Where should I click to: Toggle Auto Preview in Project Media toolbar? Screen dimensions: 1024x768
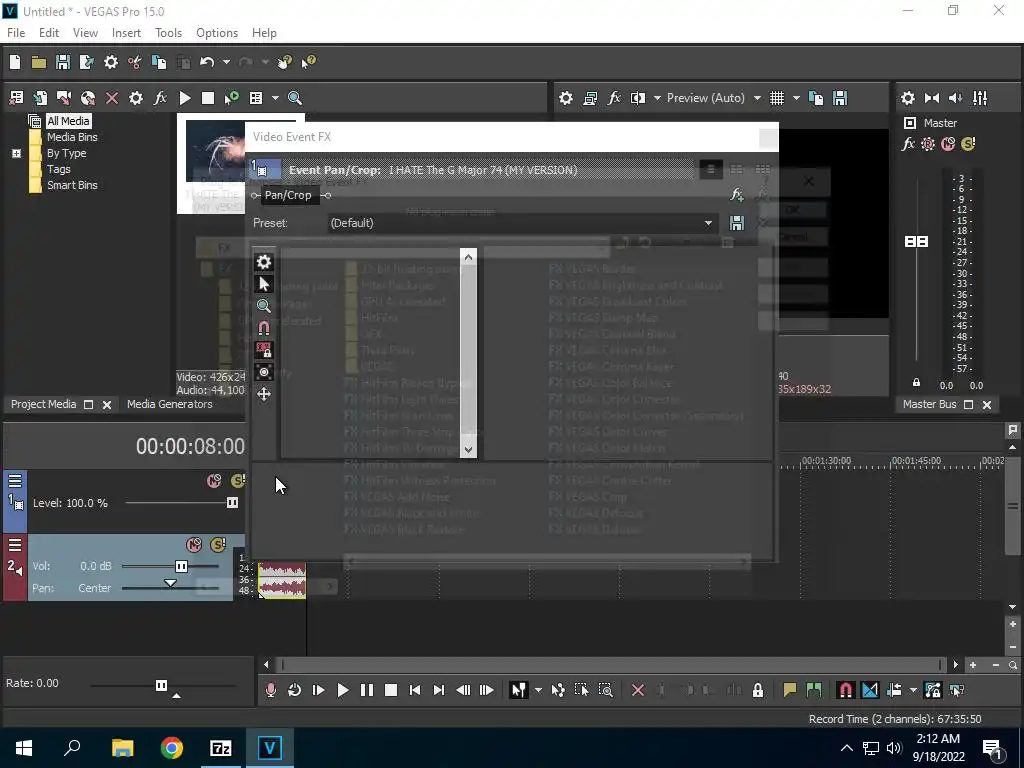[231, 98]
